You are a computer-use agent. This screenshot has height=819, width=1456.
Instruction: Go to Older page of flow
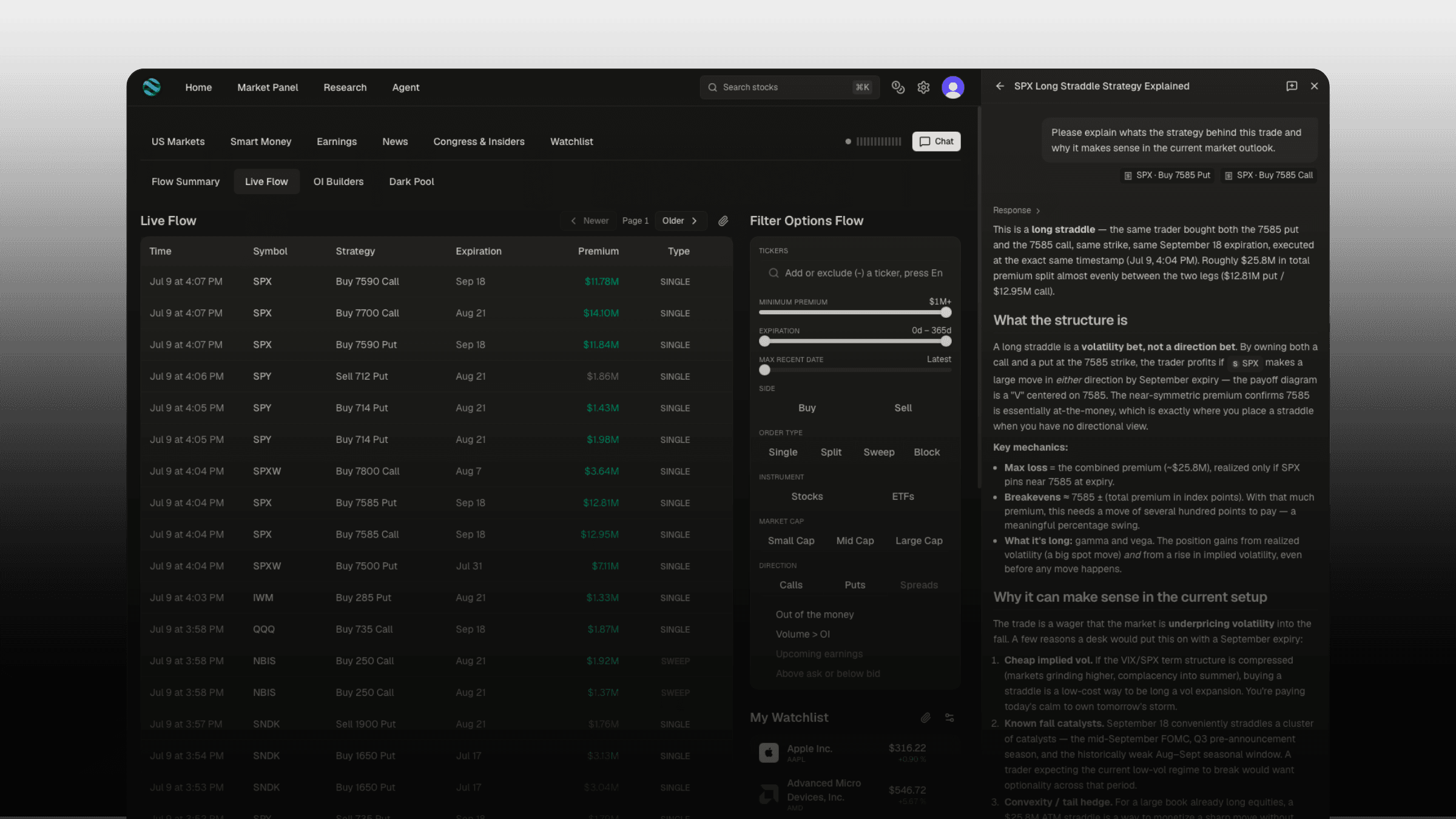coord(681,221)
